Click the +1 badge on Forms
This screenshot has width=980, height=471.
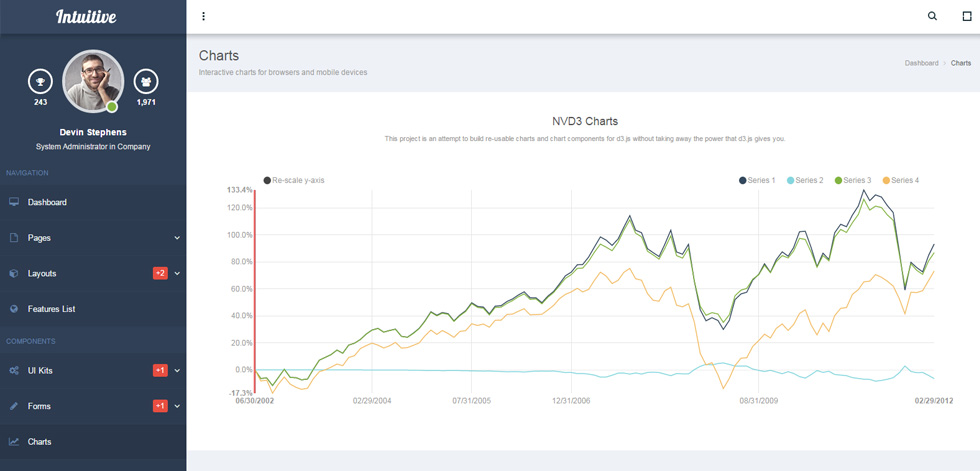click(160, 406)
